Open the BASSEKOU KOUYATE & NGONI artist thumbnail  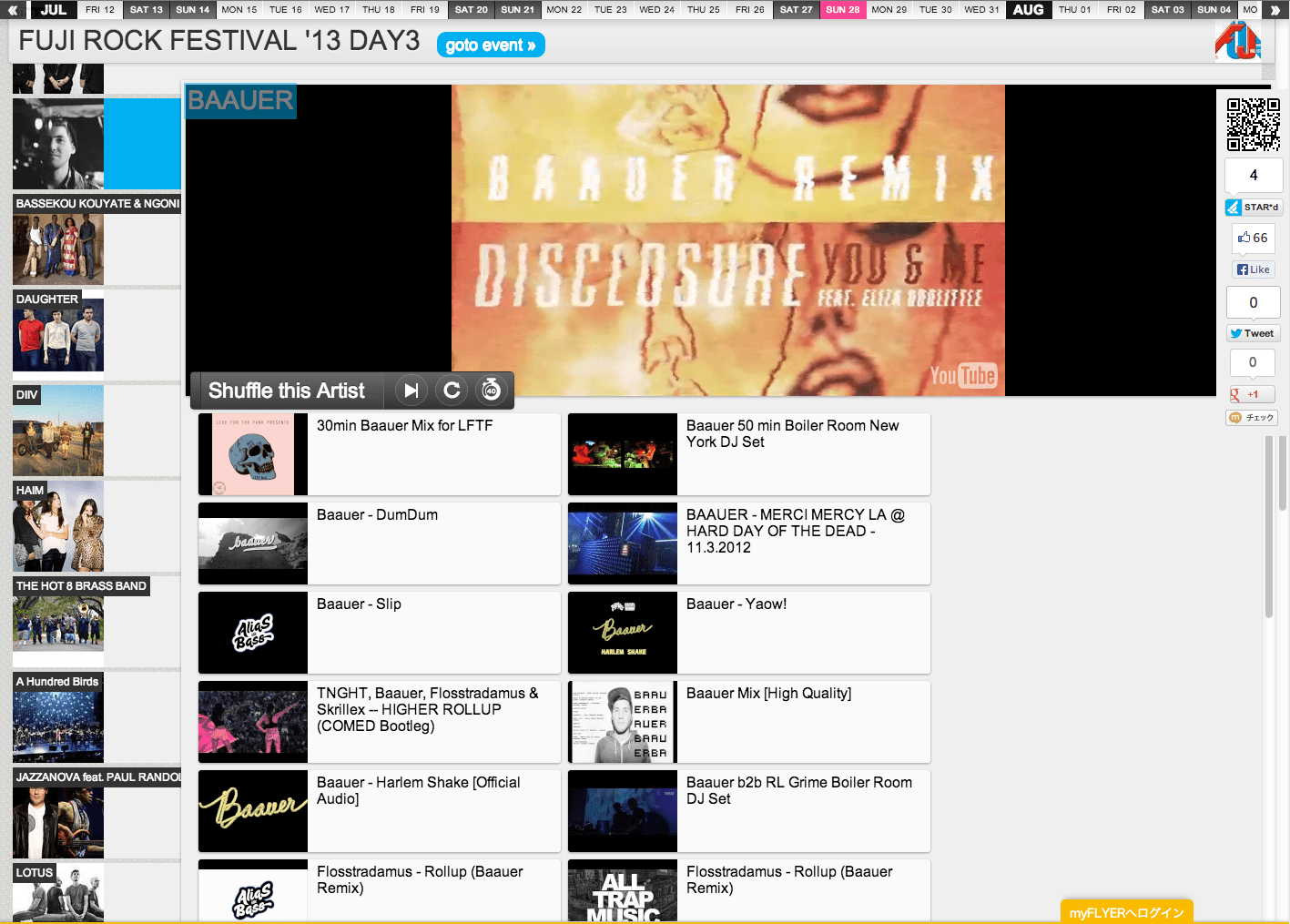[x=58, y=239]
